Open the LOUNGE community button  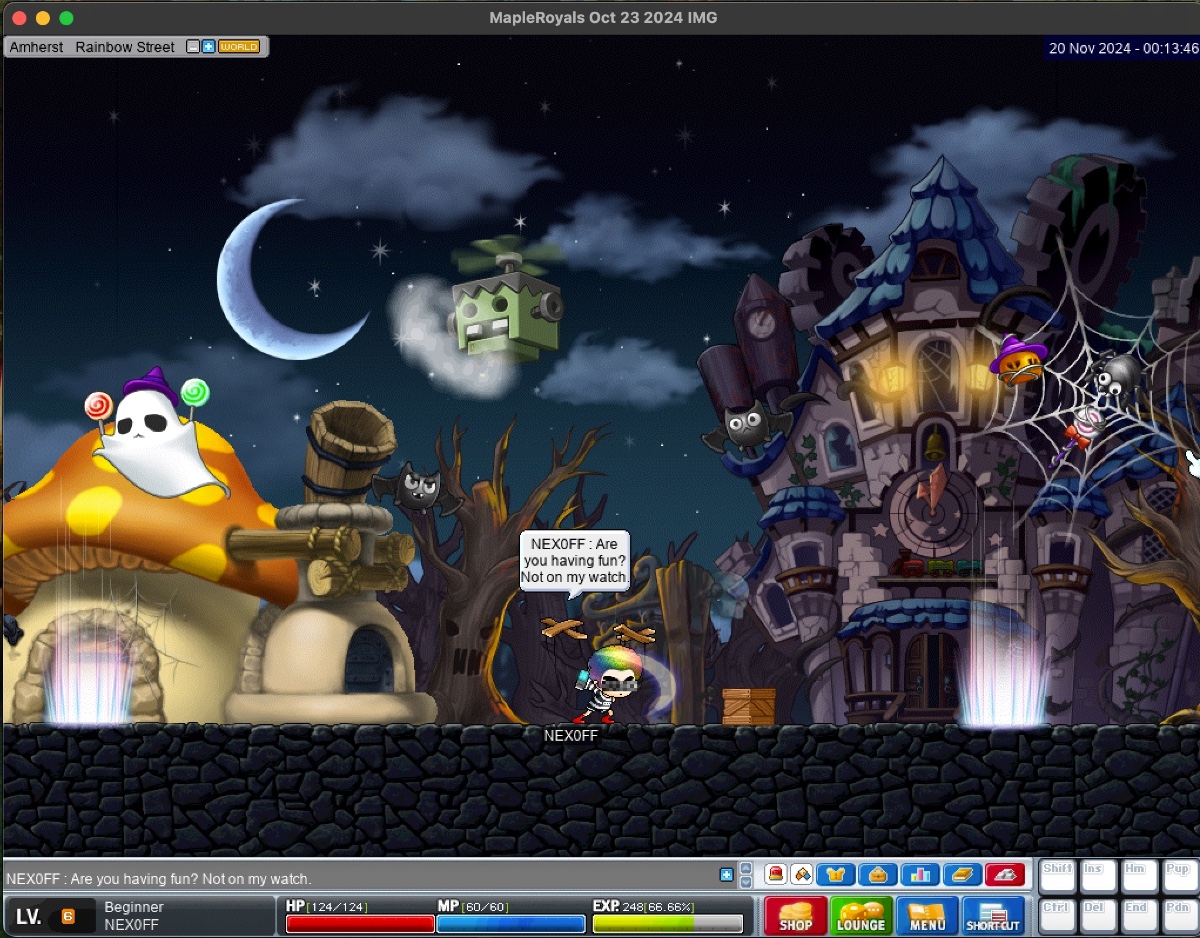pyautogui.click(x=861, y=915)
